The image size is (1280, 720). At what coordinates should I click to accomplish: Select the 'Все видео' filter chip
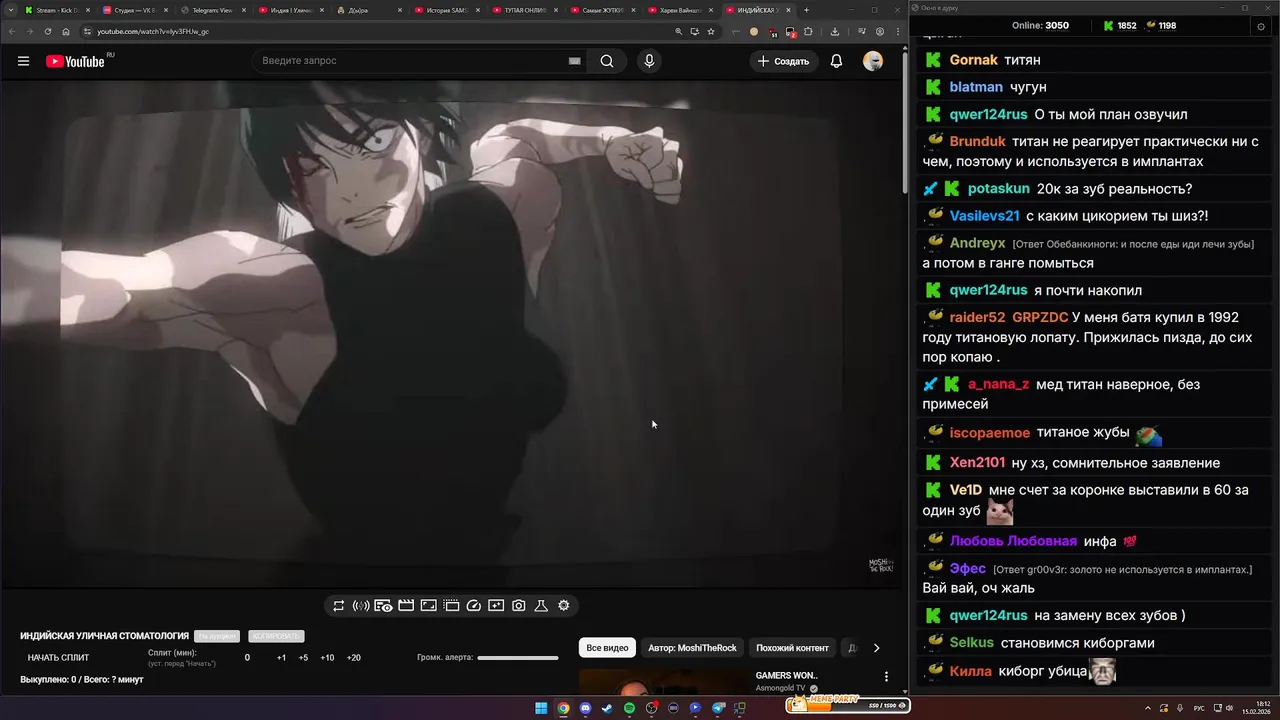(607, 648)
